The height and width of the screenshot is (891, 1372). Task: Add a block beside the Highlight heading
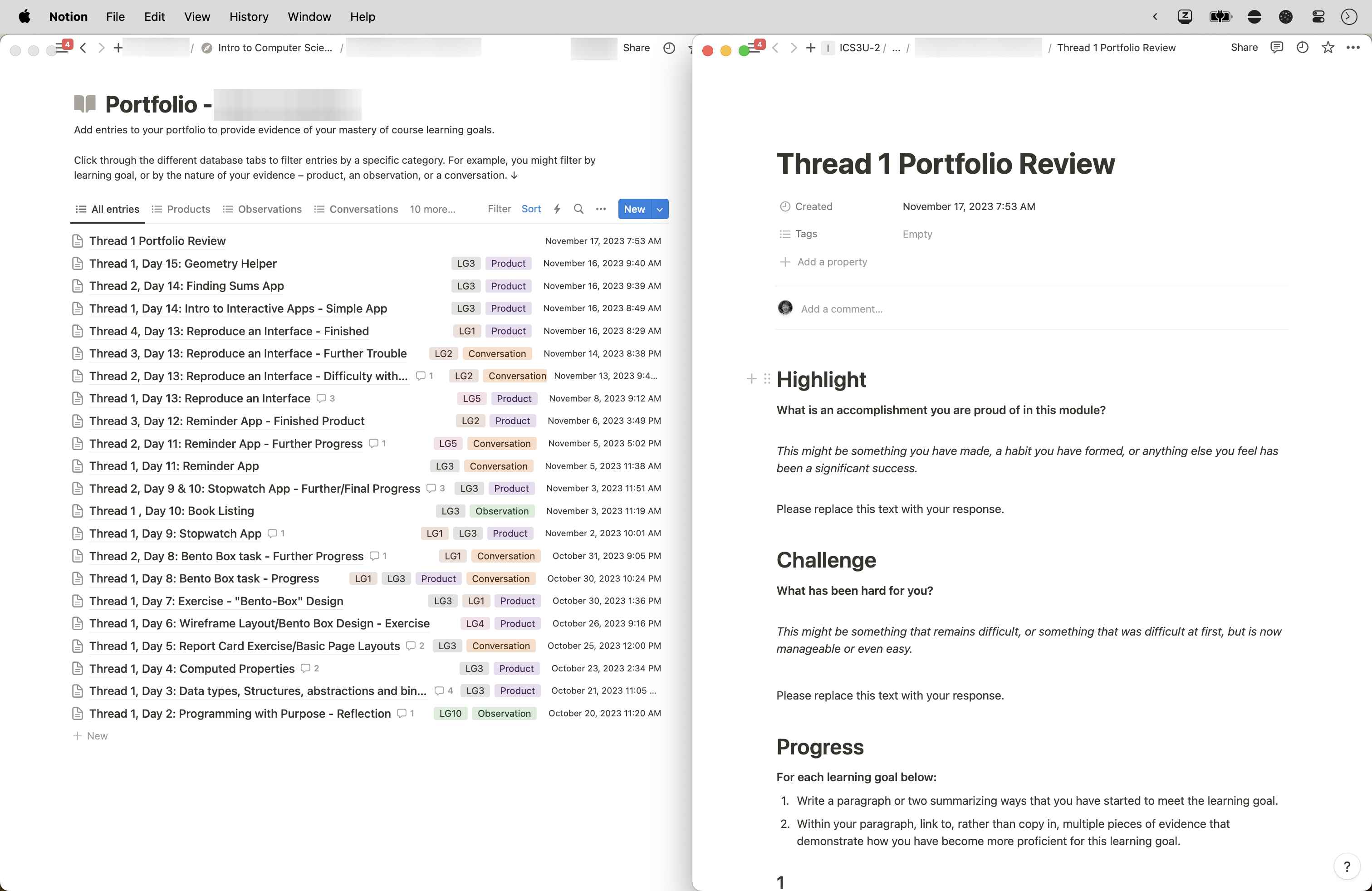(751, 379)
